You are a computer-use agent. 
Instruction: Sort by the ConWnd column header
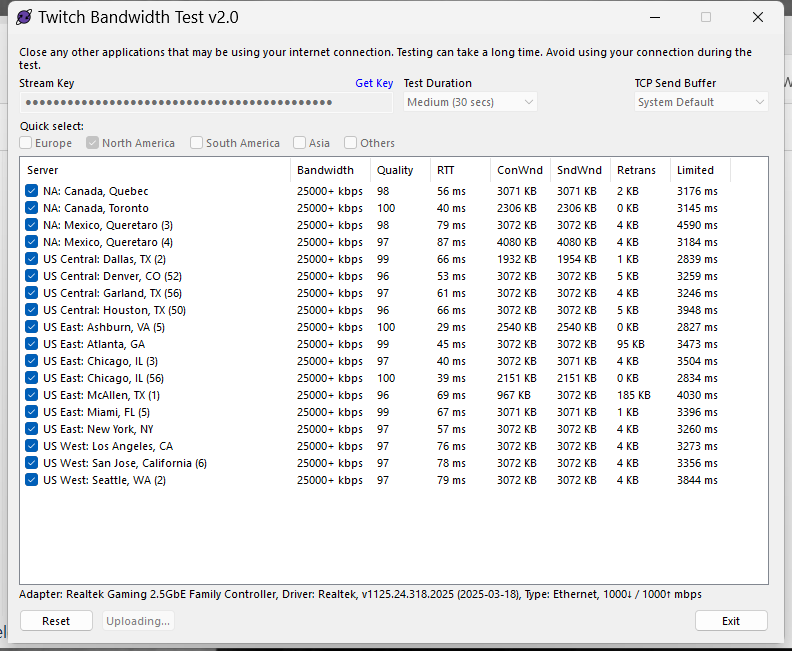(x=520, y=170)
